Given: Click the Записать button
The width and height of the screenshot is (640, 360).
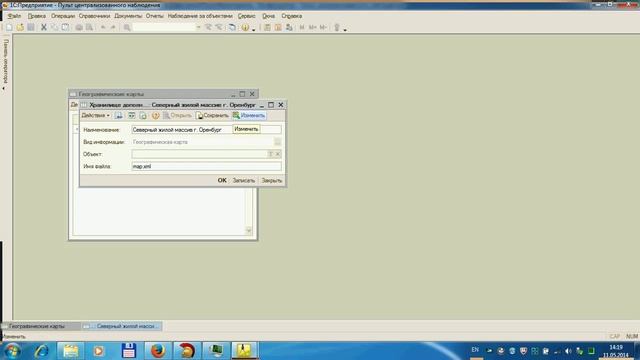Looking at the screenshot, I should (244, 180).
